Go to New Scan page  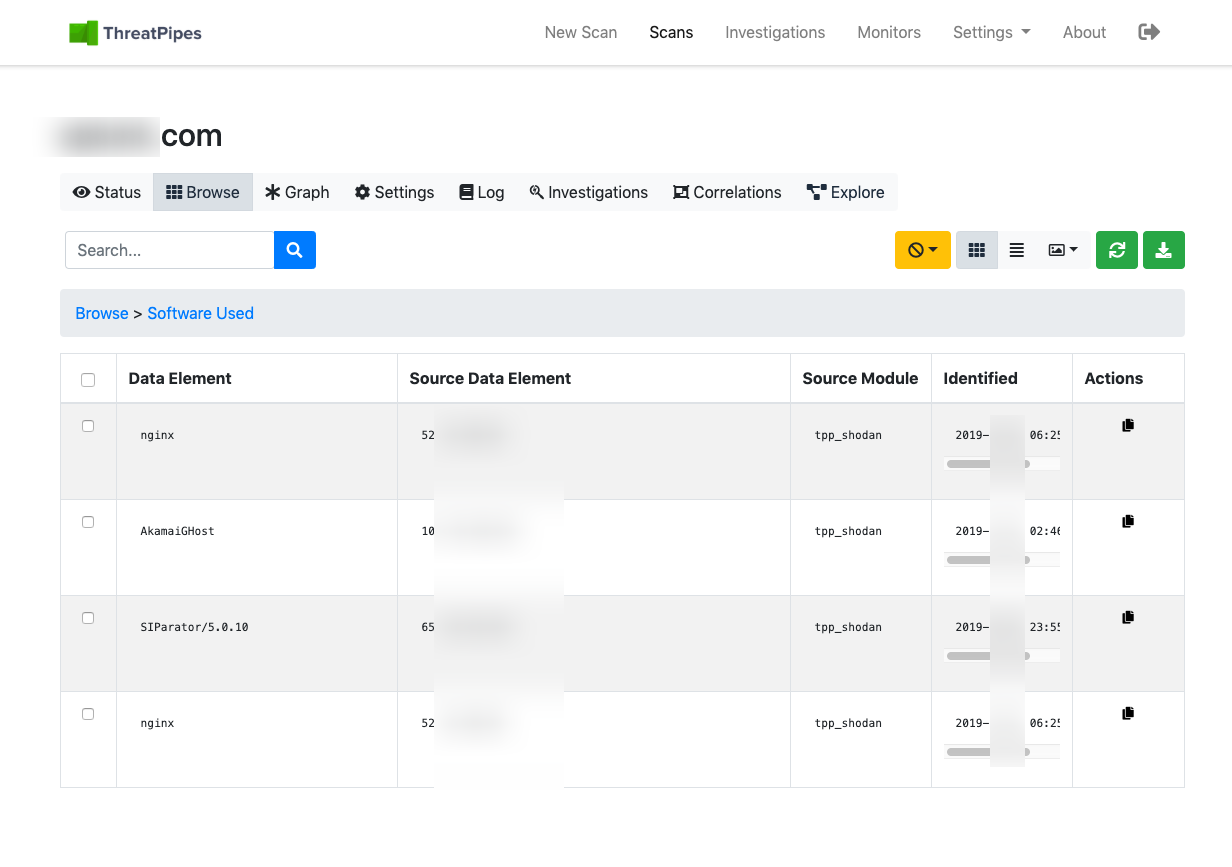coord(580,32)
